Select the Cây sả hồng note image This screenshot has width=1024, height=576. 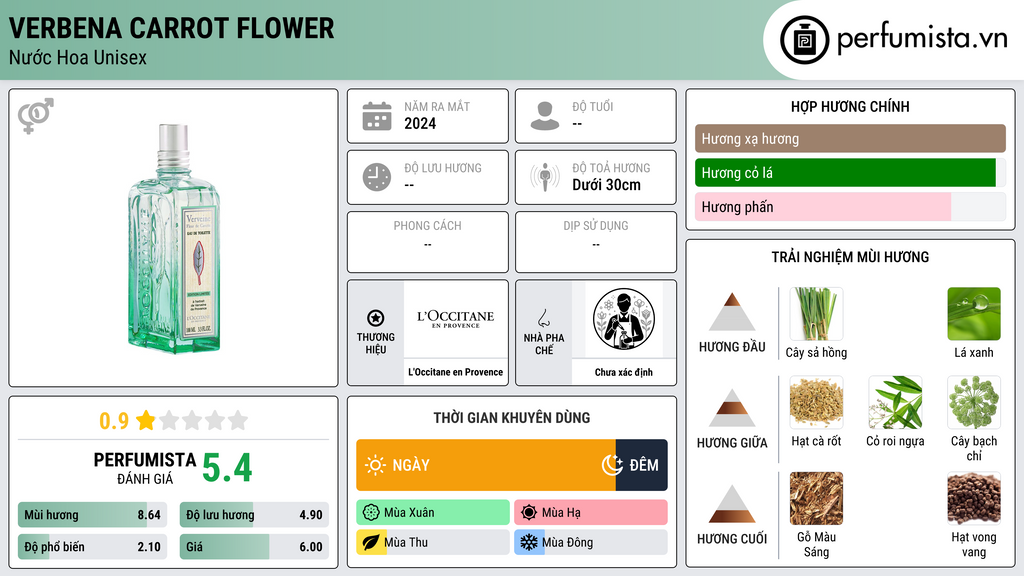tap(816, 313)
